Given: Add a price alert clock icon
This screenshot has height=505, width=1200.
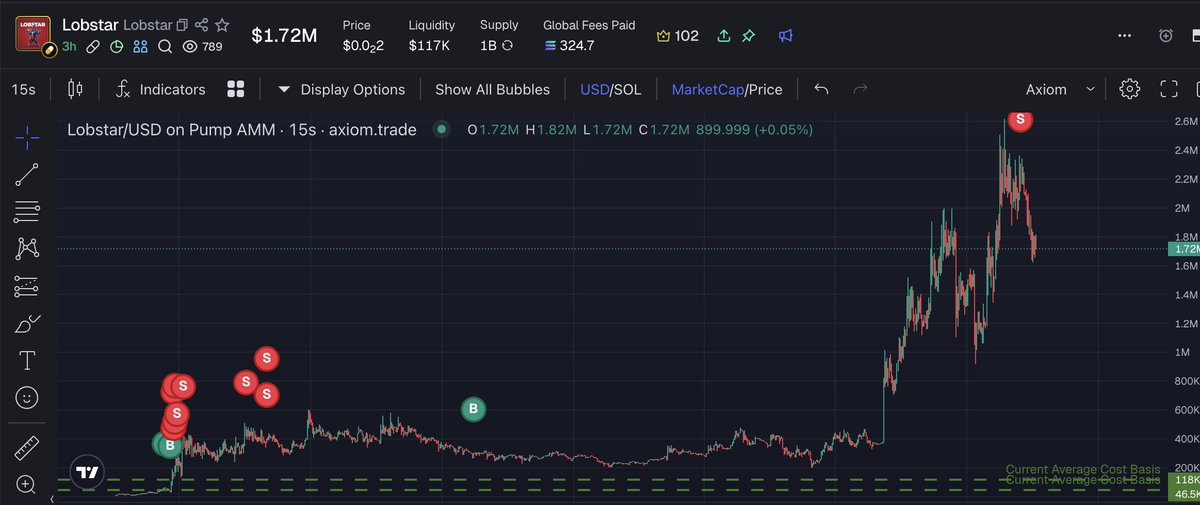Looking at the screenshot, I should tap(1166, 35).
